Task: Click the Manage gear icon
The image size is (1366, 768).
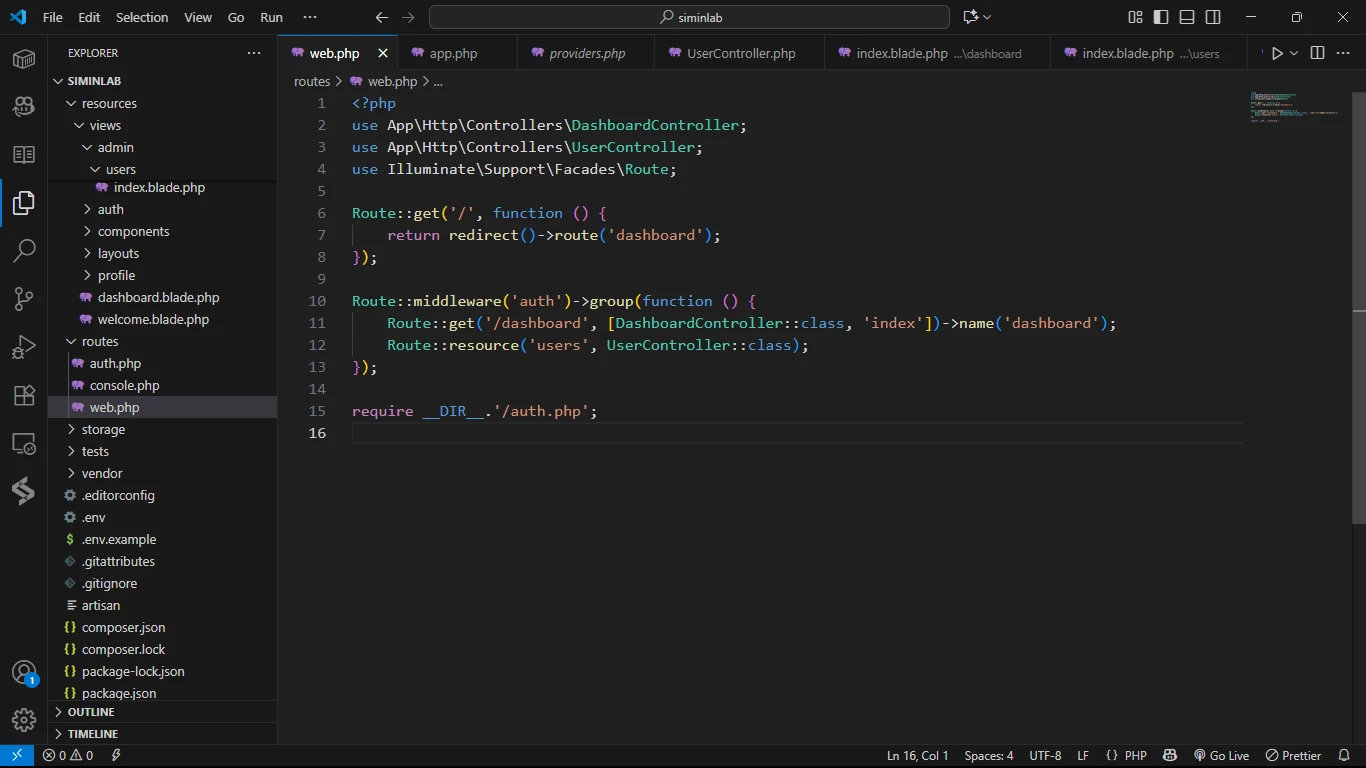Action: click(24, 719)
